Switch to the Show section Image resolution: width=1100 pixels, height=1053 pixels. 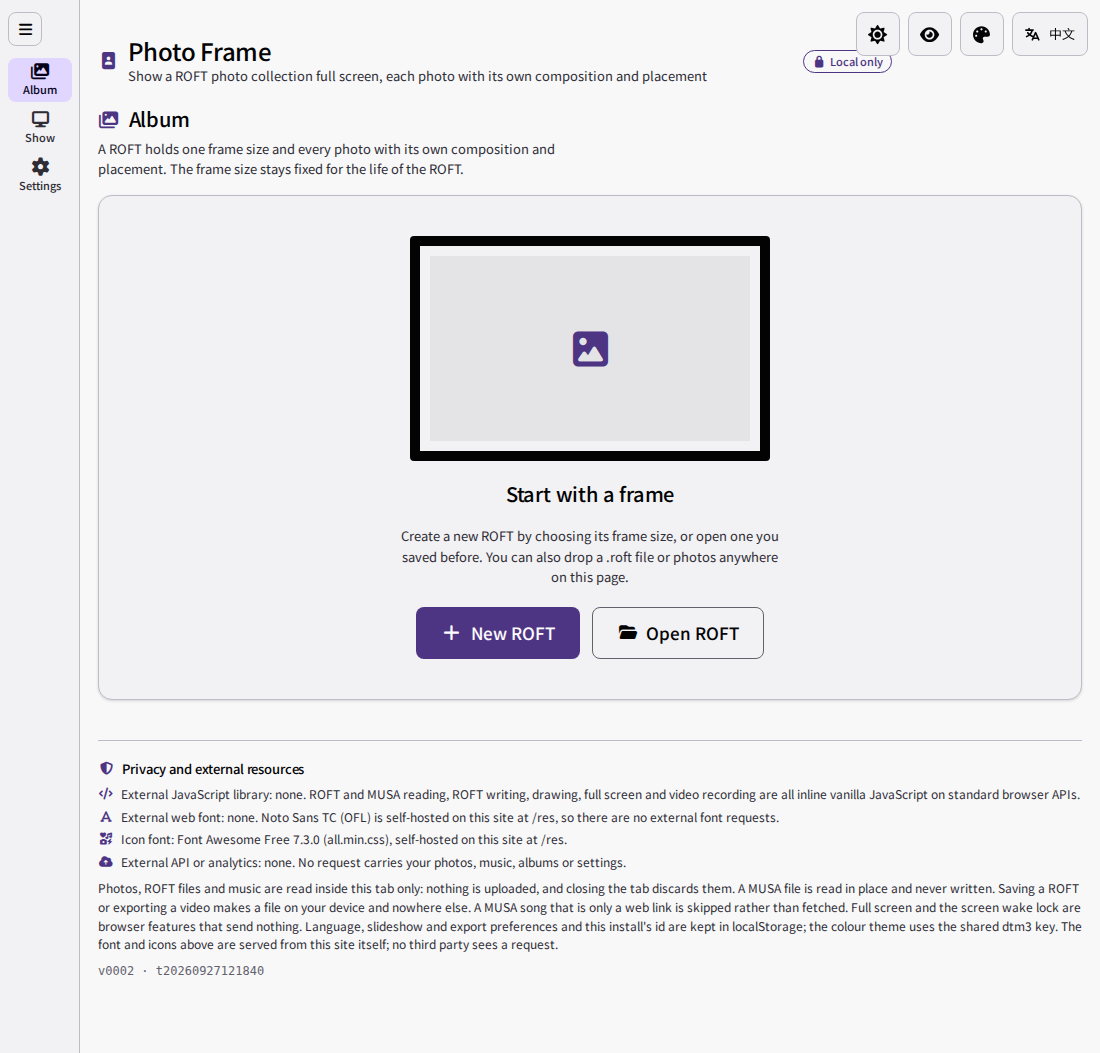[40, 128]
